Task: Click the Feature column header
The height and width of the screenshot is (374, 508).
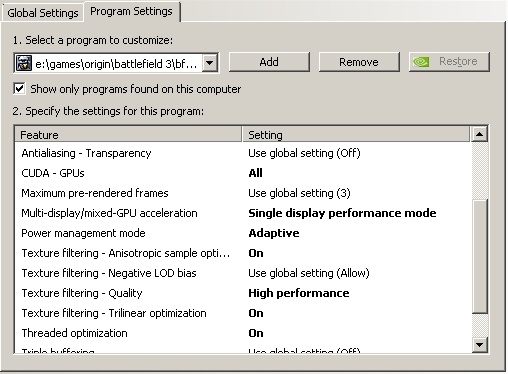Action: (128, 135)
